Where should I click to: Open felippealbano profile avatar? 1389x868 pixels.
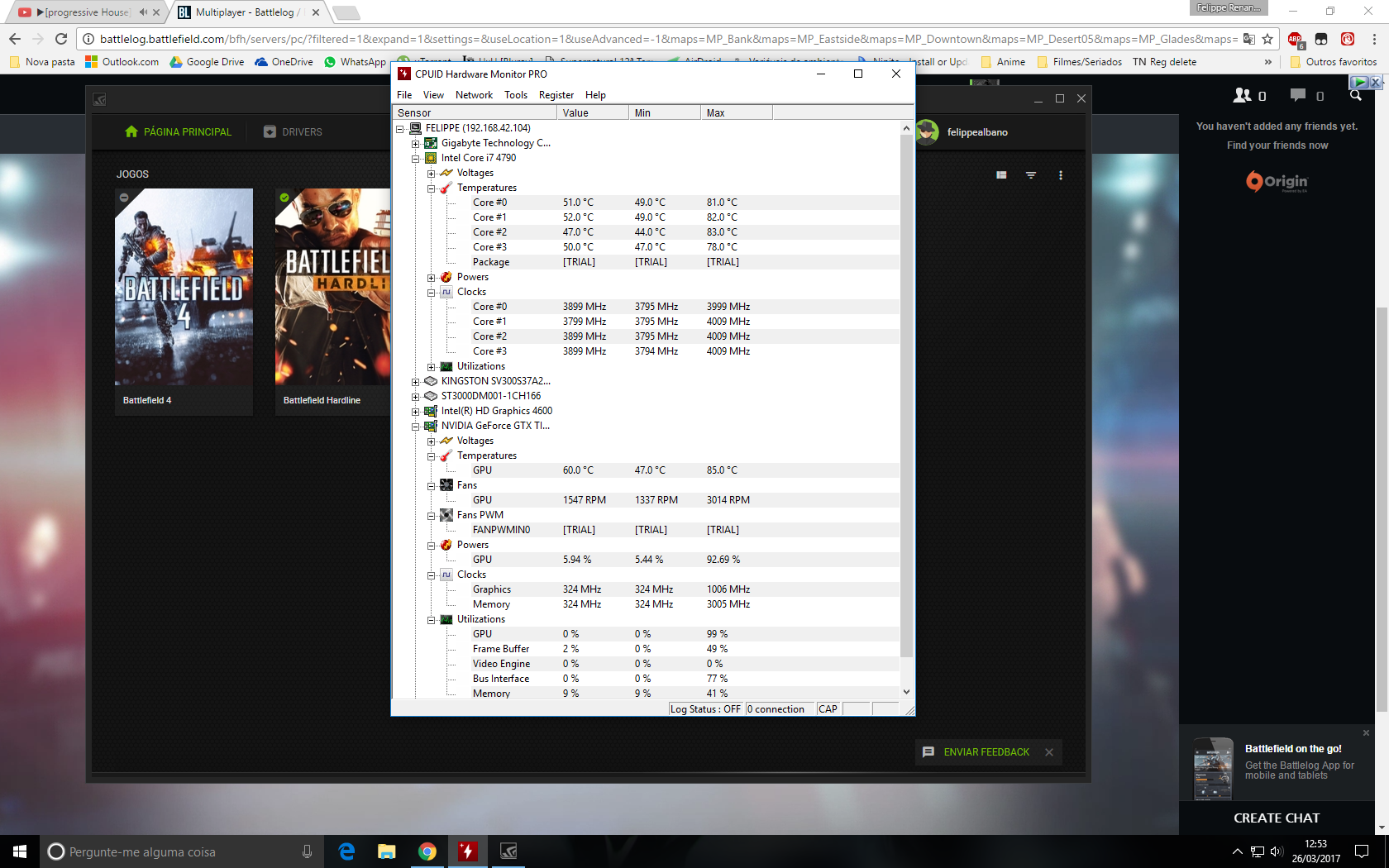click(x=927, y=132)
